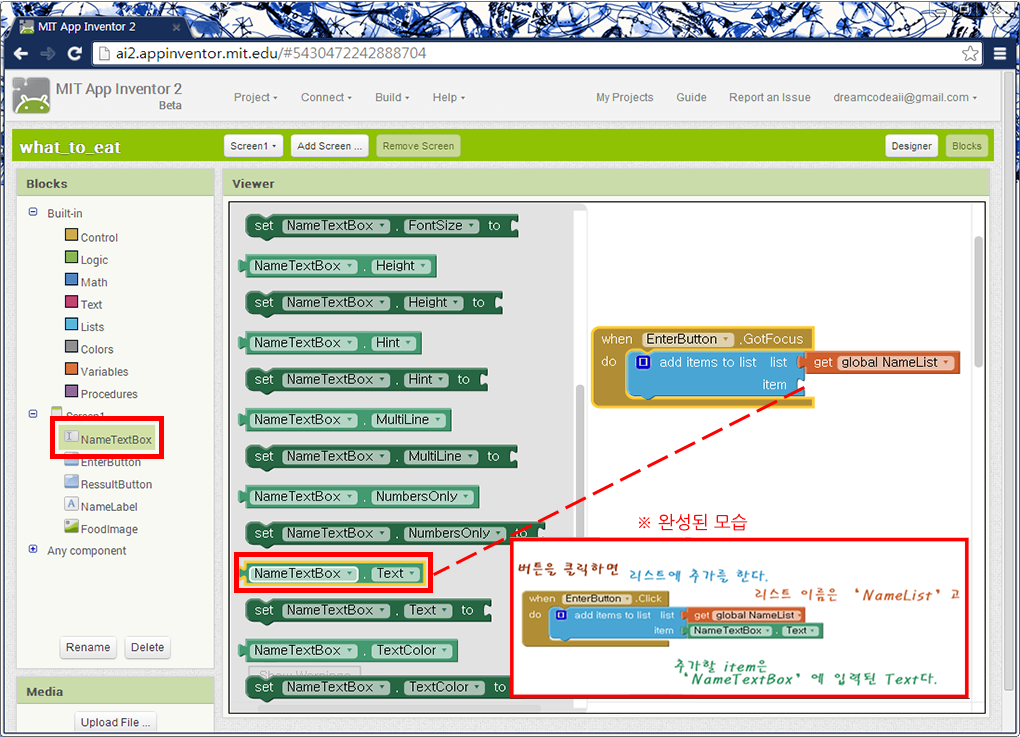
Task: Switch to the Designer view
Action: [911, 146]
